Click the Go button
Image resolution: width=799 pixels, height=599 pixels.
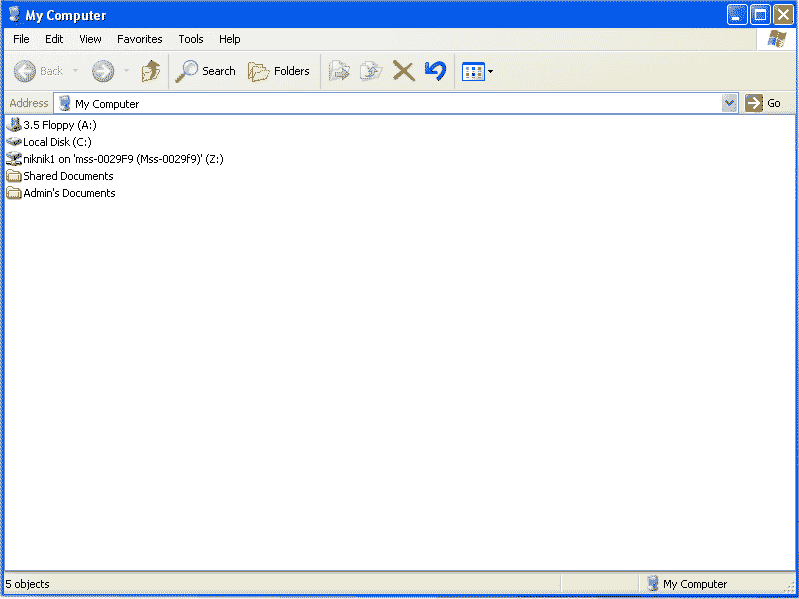point(763,103)
